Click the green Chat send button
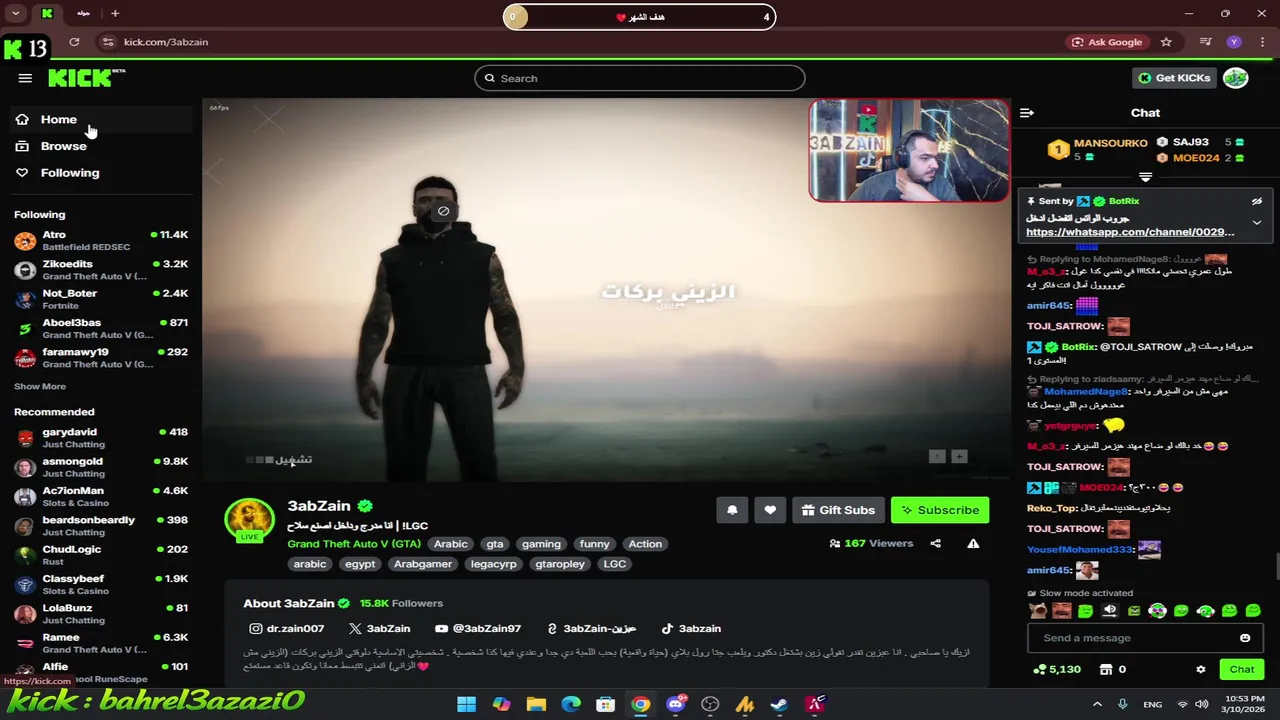The image size is (1280, 720). pyautogui.click(x=1242, y=669)
